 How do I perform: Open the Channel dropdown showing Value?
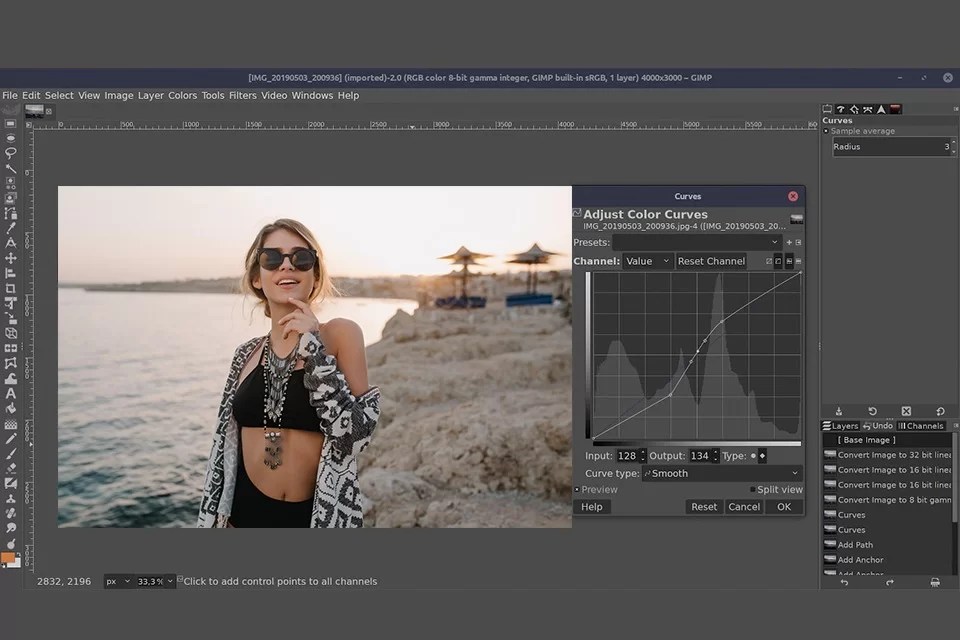tap(647, 261)
